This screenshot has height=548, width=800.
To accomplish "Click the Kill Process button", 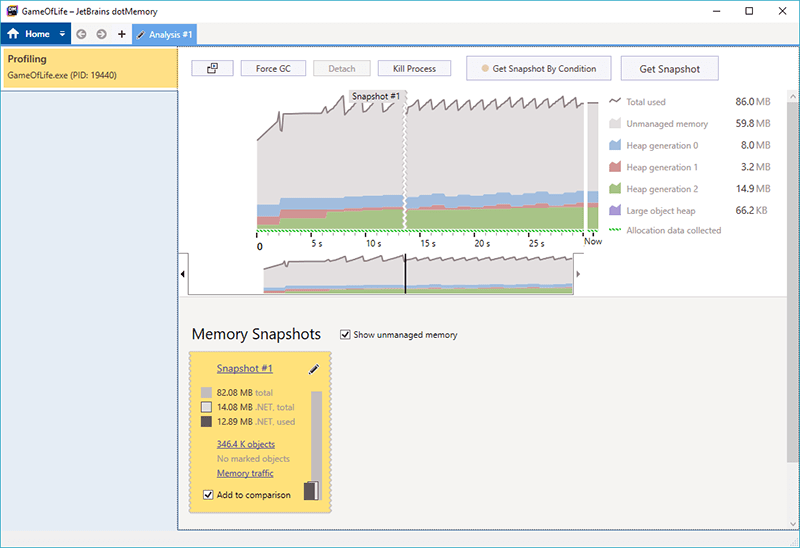I will [414, 69].
